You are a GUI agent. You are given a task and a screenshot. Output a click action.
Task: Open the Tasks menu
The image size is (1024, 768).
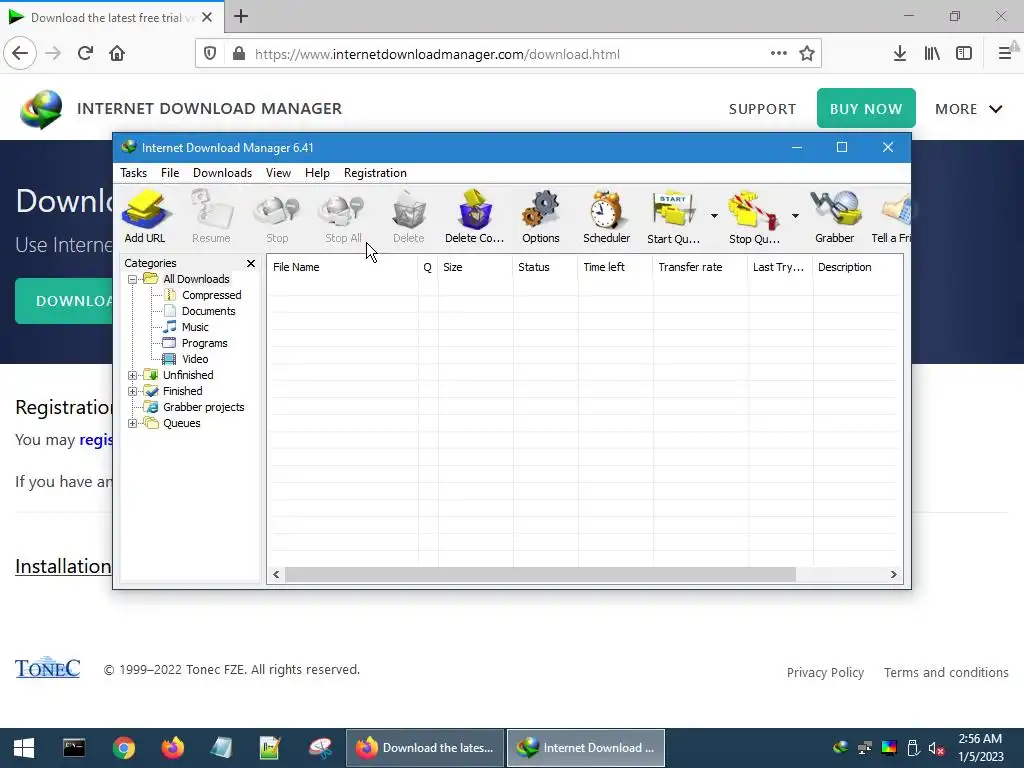133,173
